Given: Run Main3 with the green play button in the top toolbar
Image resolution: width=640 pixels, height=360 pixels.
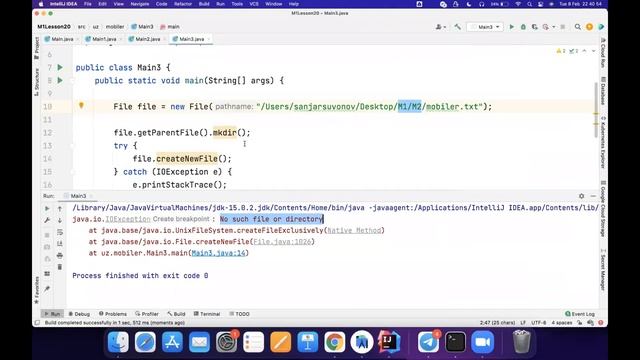Looking at the screenshot, I should tap(511, 27).
